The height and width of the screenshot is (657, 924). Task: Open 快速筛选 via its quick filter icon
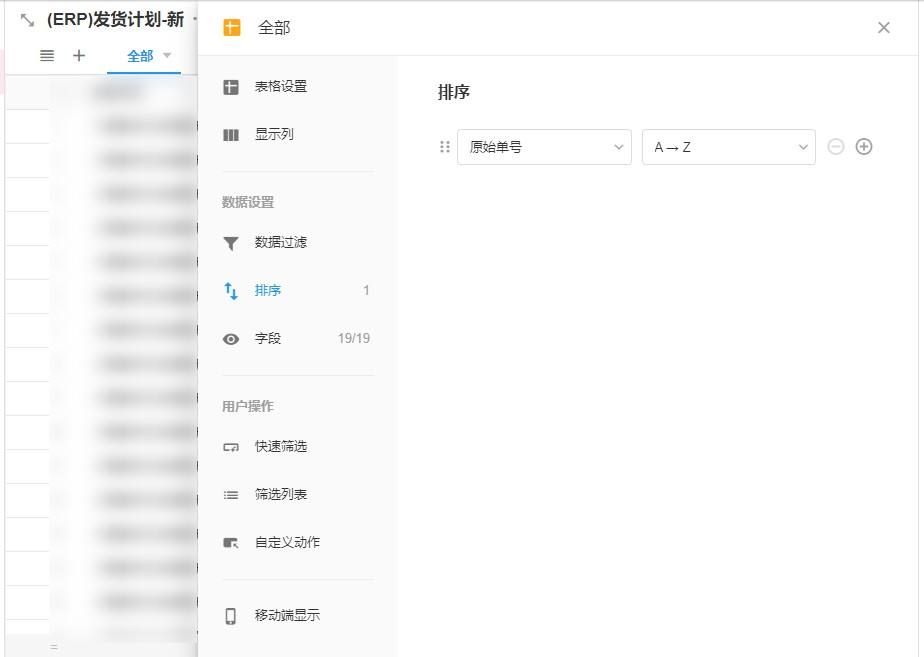(x=230, y=446)
